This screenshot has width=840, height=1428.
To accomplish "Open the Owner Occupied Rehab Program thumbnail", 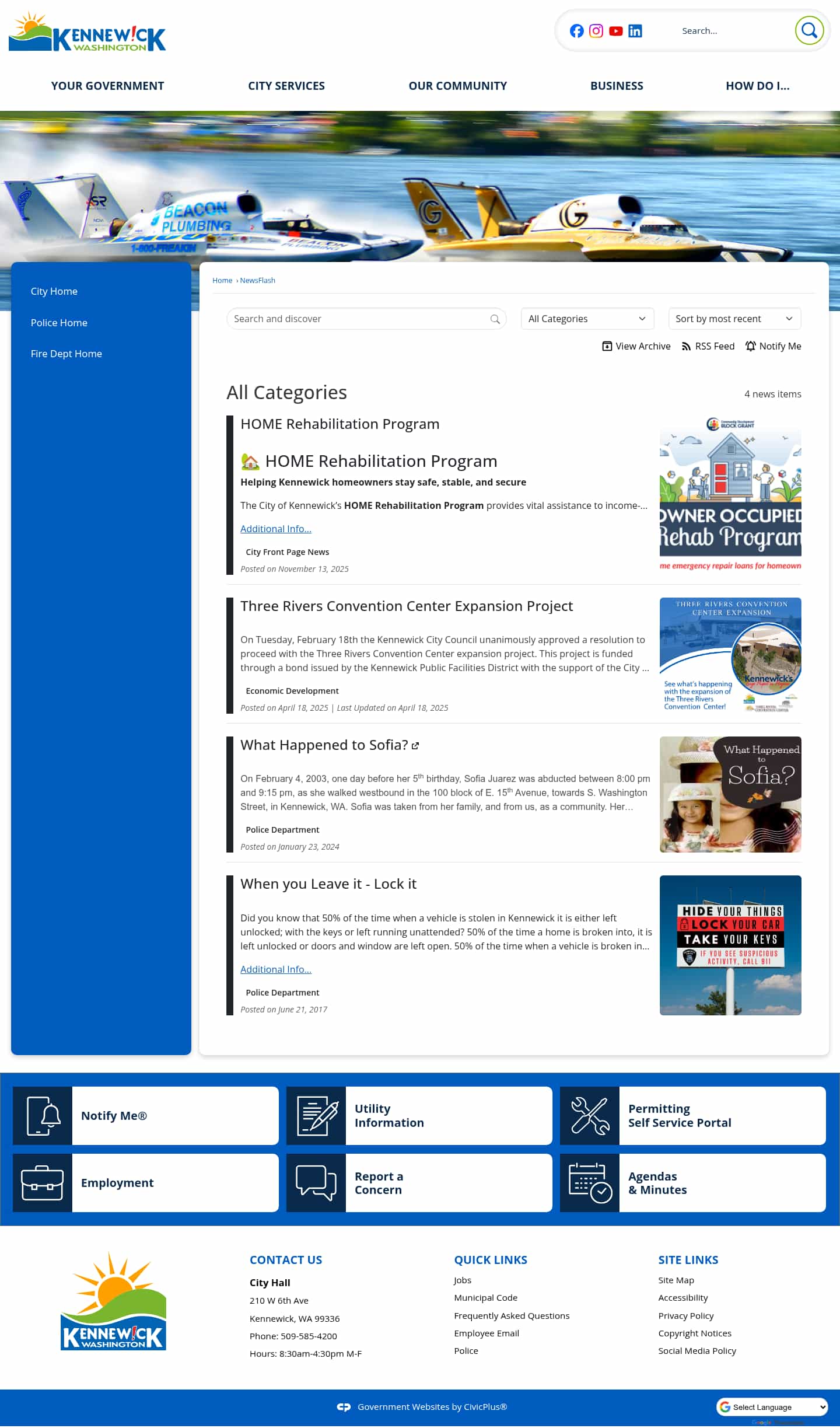I will [x=730, y=494].
